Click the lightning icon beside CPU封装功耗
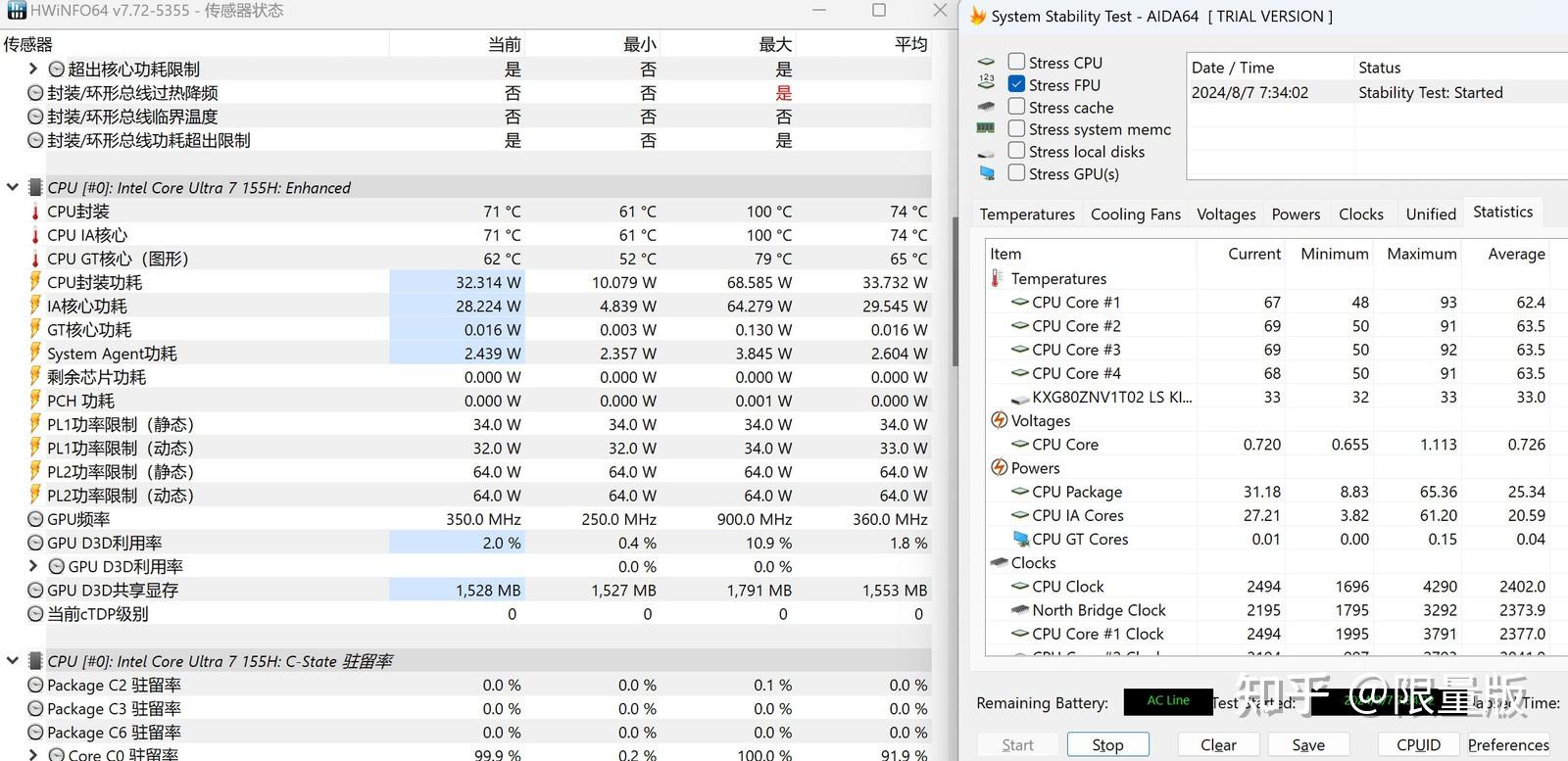Image resolution: width=1568 pixels, height=761 pixels. [35, 282]
